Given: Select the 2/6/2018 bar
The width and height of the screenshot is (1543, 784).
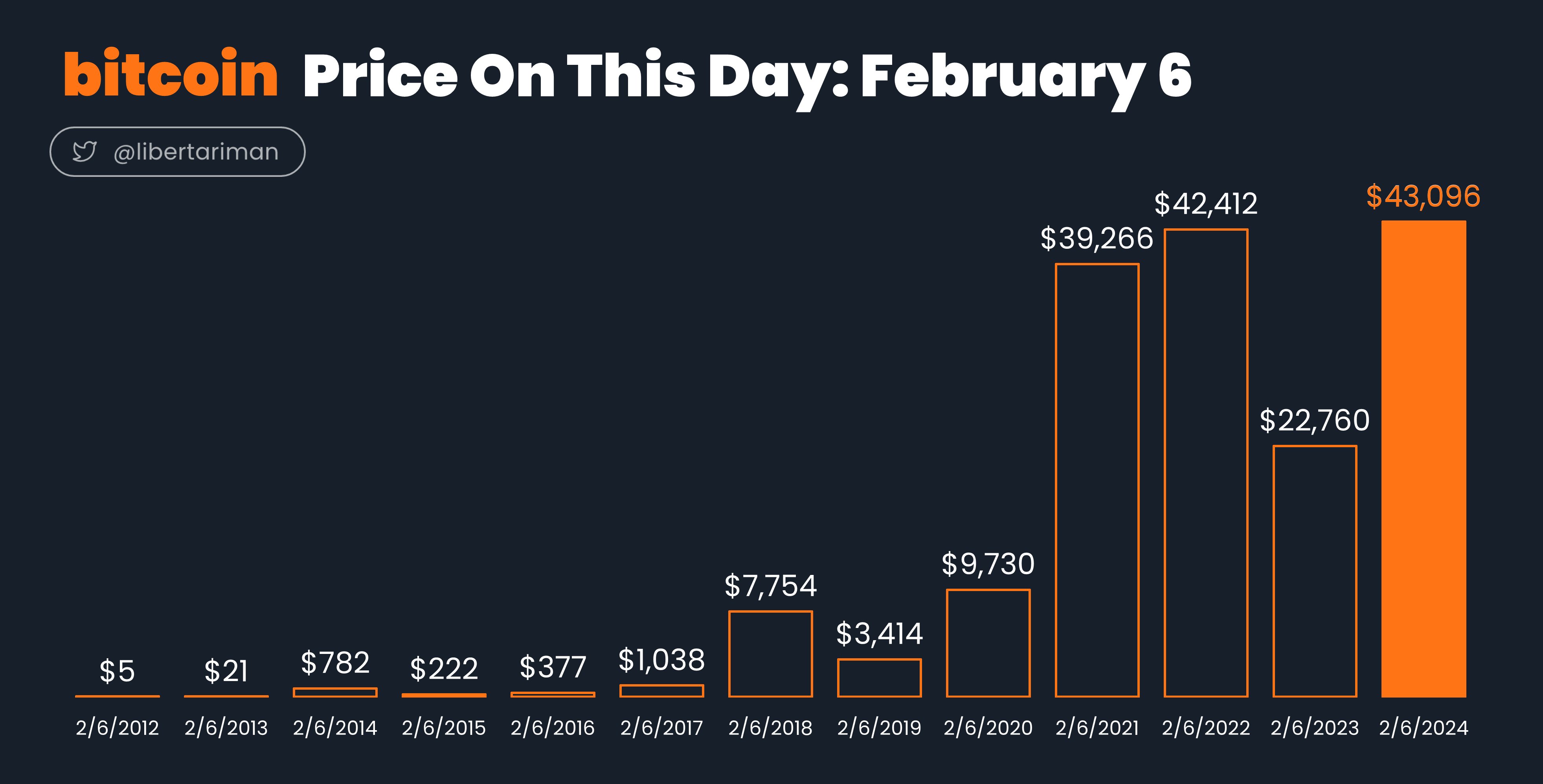Looking at the screenshot, I should (x=770, y=654).
